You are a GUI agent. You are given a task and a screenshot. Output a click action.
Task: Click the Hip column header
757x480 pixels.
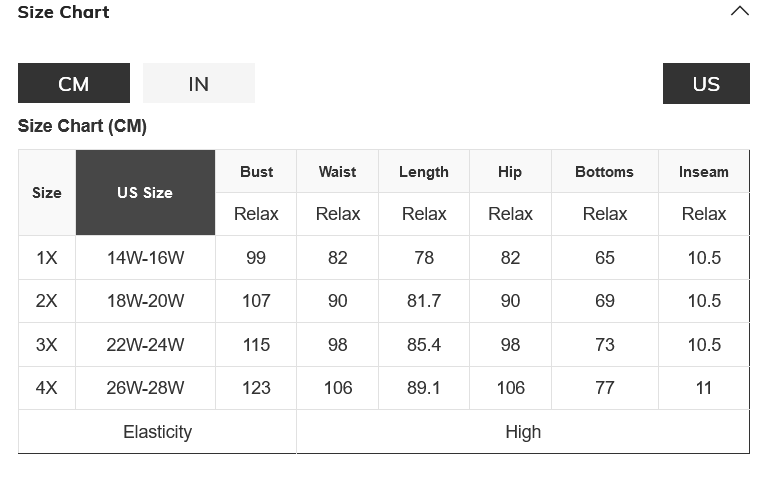(510, 172)
